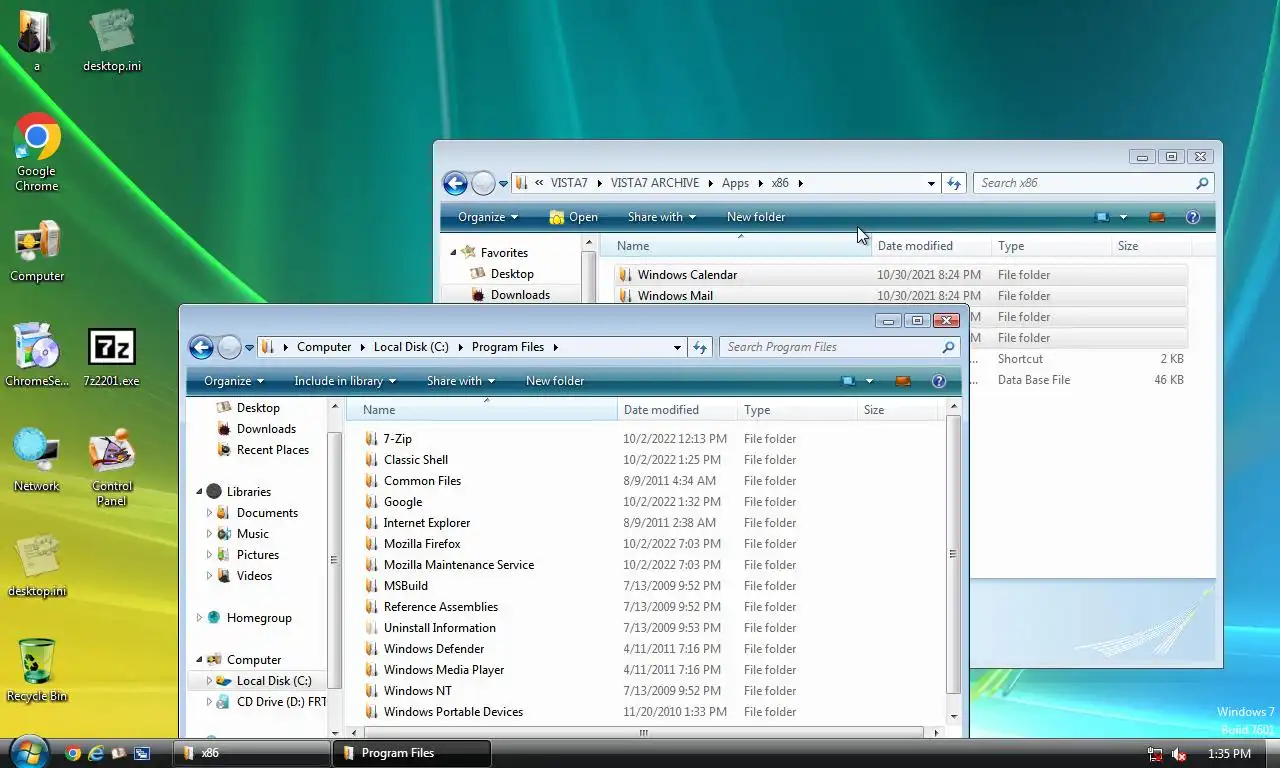
Task: Select Mozilla Firefox folder
Action: tap(422, 544)
